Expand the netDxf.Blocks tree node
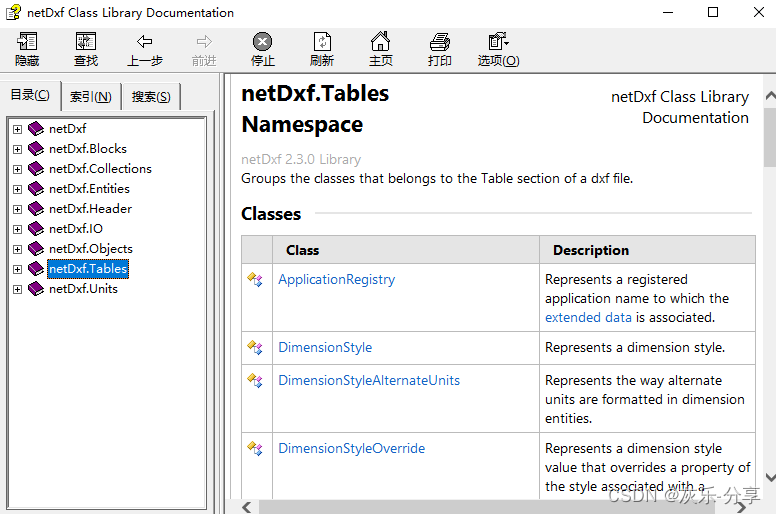The image size is (776, 514). coord(17,149)
